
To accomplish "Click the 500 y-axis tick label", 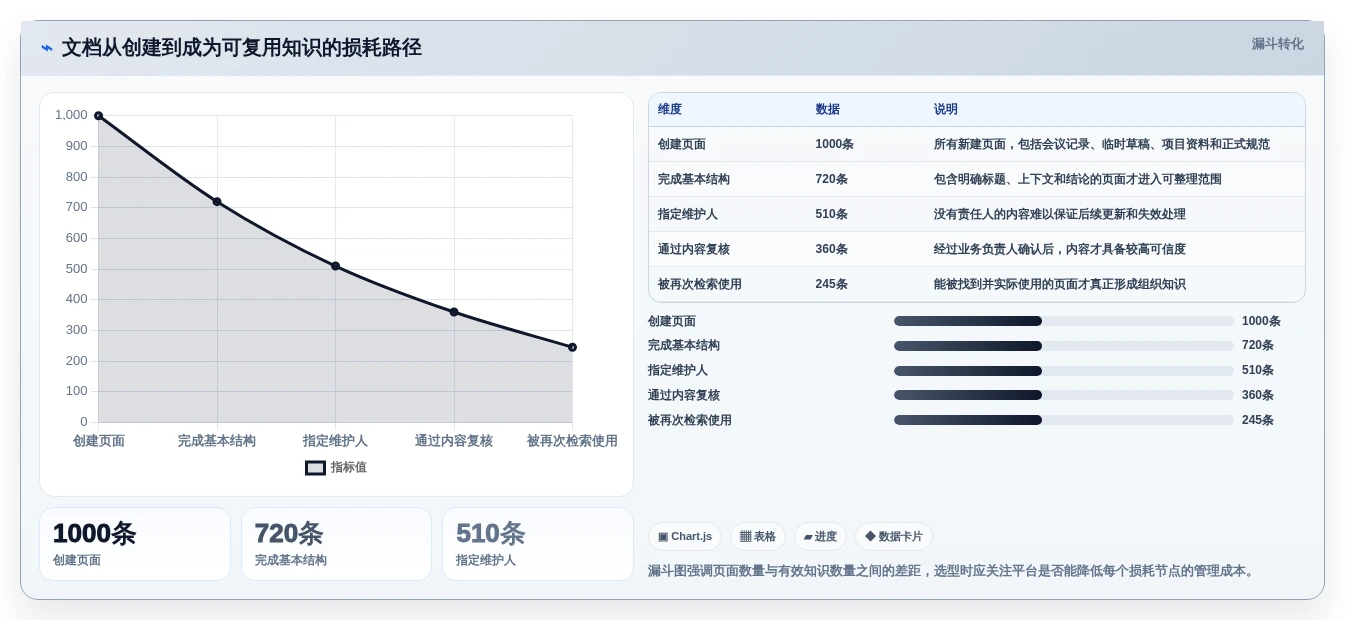I will click(x=76, y=269).
